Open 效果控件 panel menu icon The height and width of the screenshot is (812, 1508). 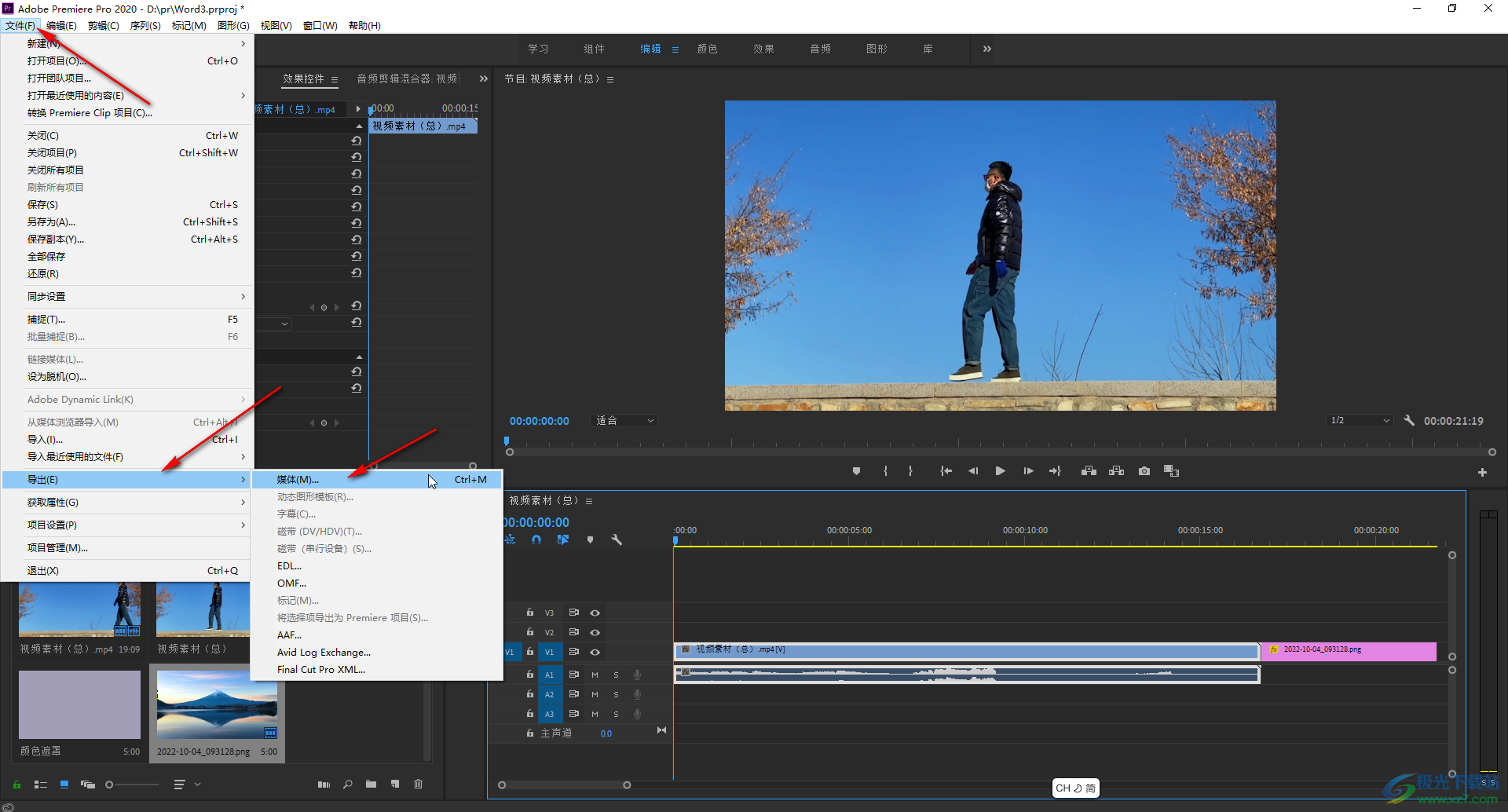click(335, 79)
